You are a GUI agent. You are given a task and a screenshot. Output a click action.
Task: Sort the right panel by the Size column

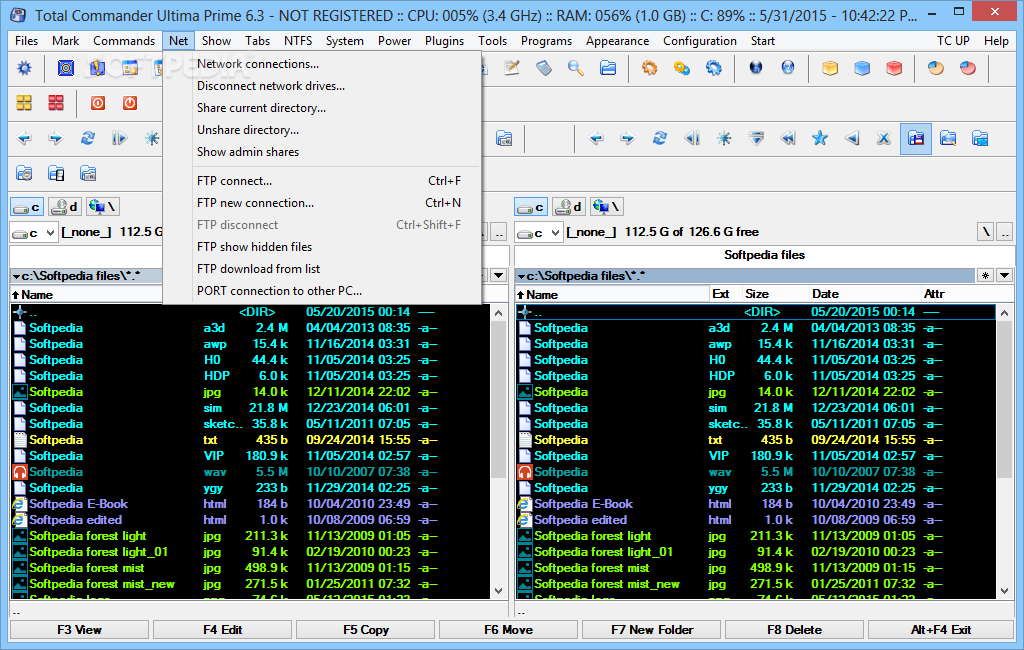[x=774, y=294]
